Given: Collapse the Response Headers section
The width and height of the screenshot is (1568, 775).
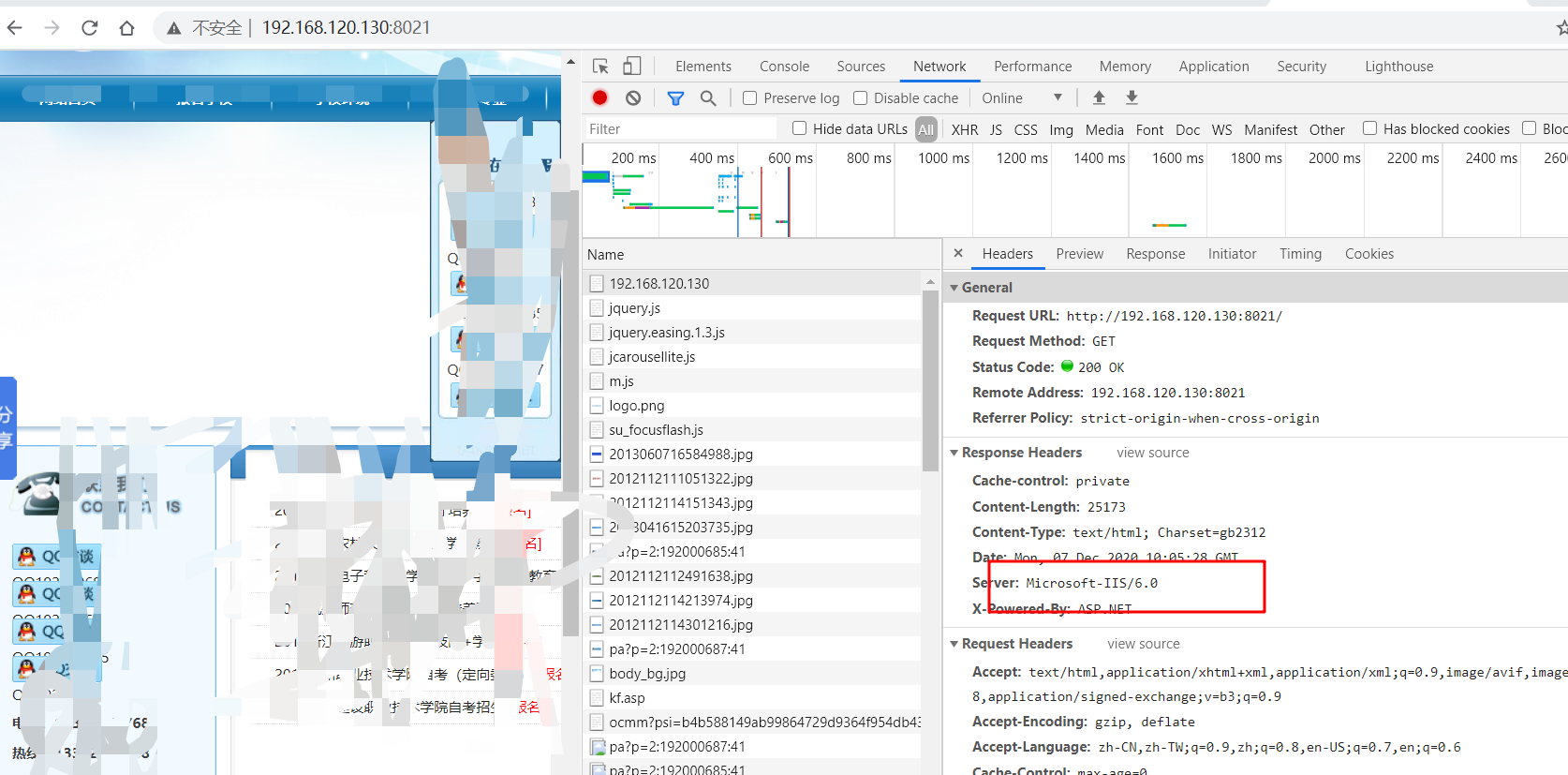Looking at the screenshot, I should point(954,453).
